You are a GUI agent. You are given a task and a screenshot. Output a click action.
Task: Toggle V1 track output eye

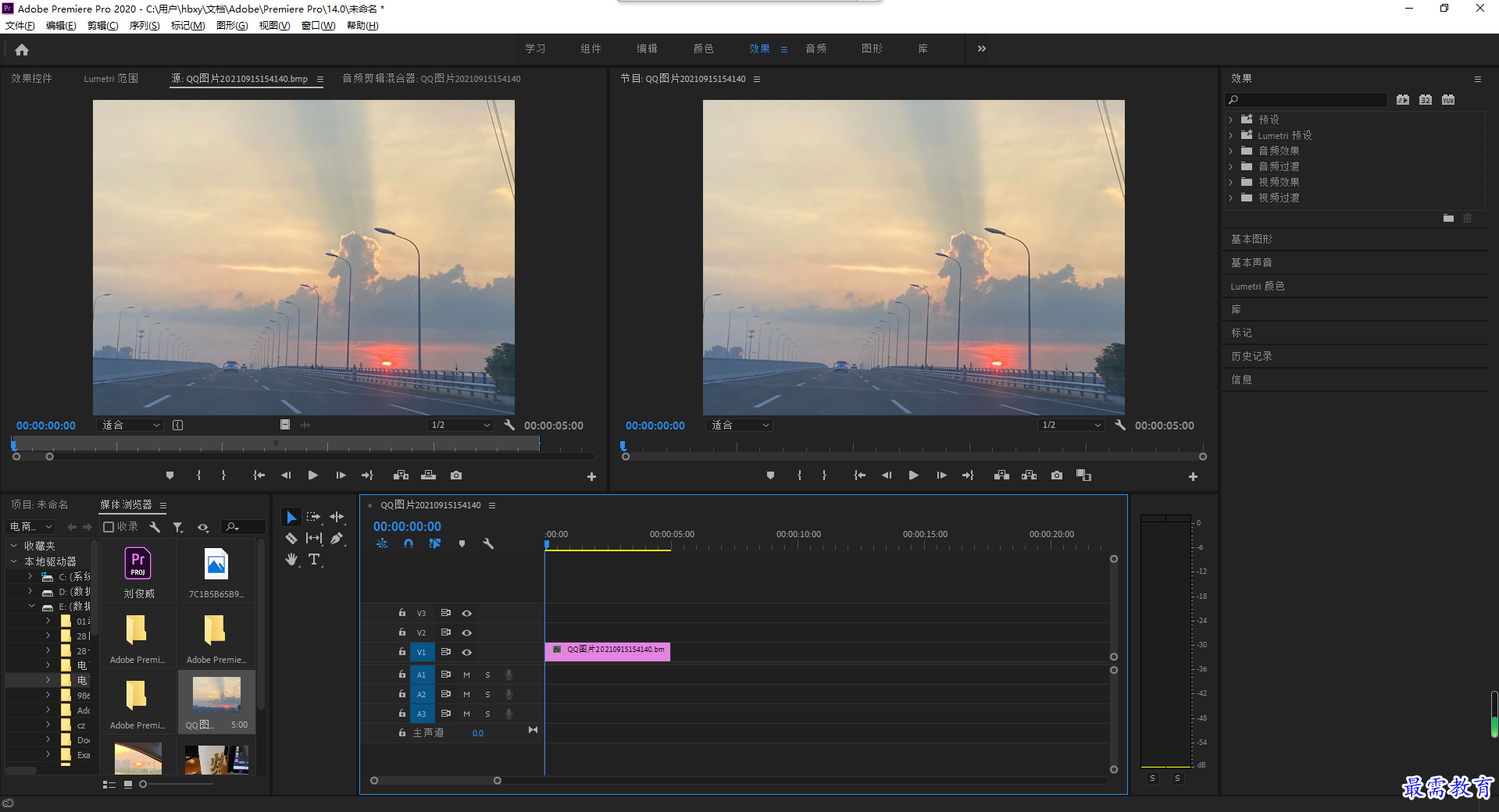tap(466, 652)
